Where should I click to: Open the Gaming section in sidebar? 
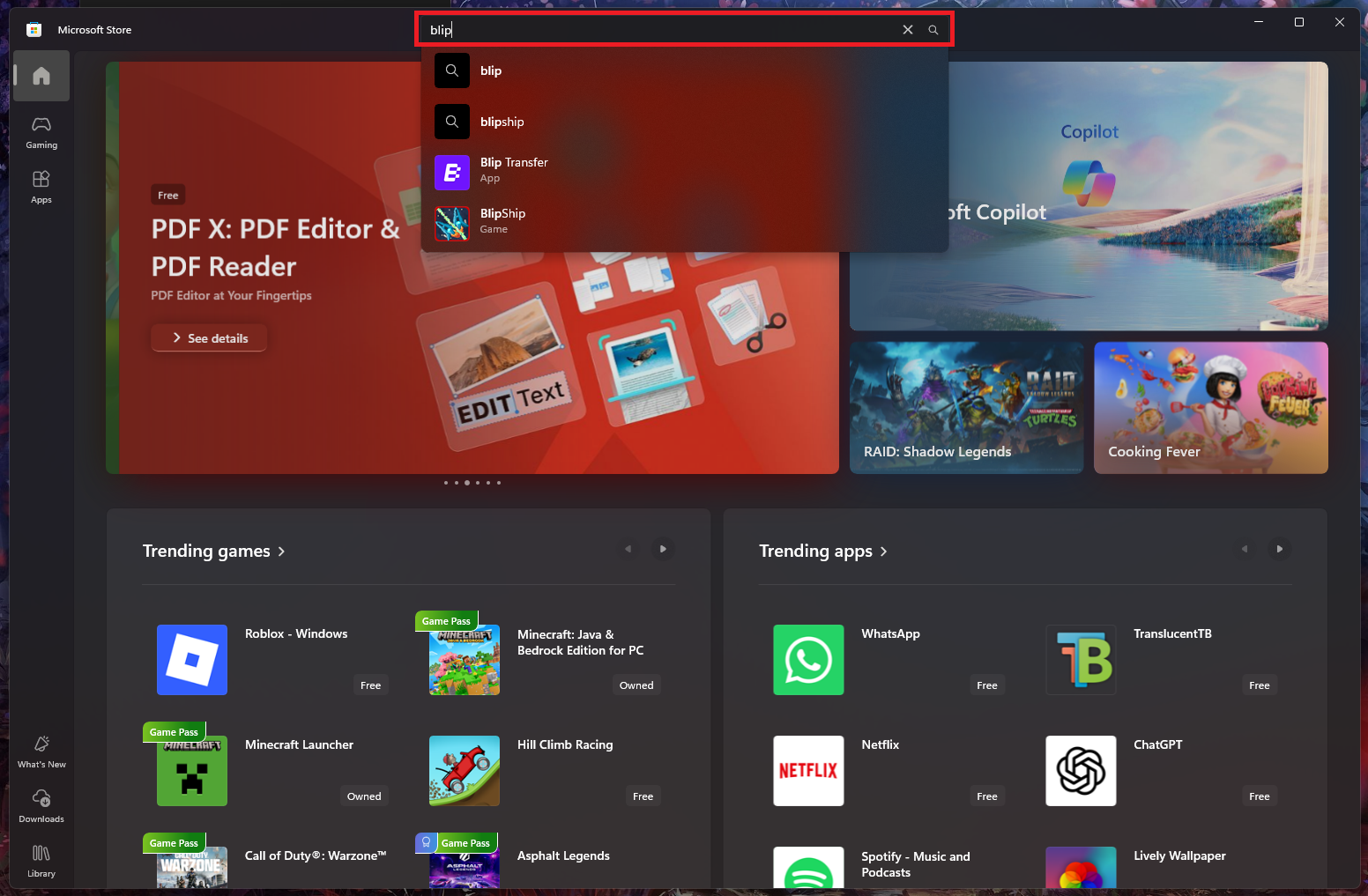tap(41, 132)
